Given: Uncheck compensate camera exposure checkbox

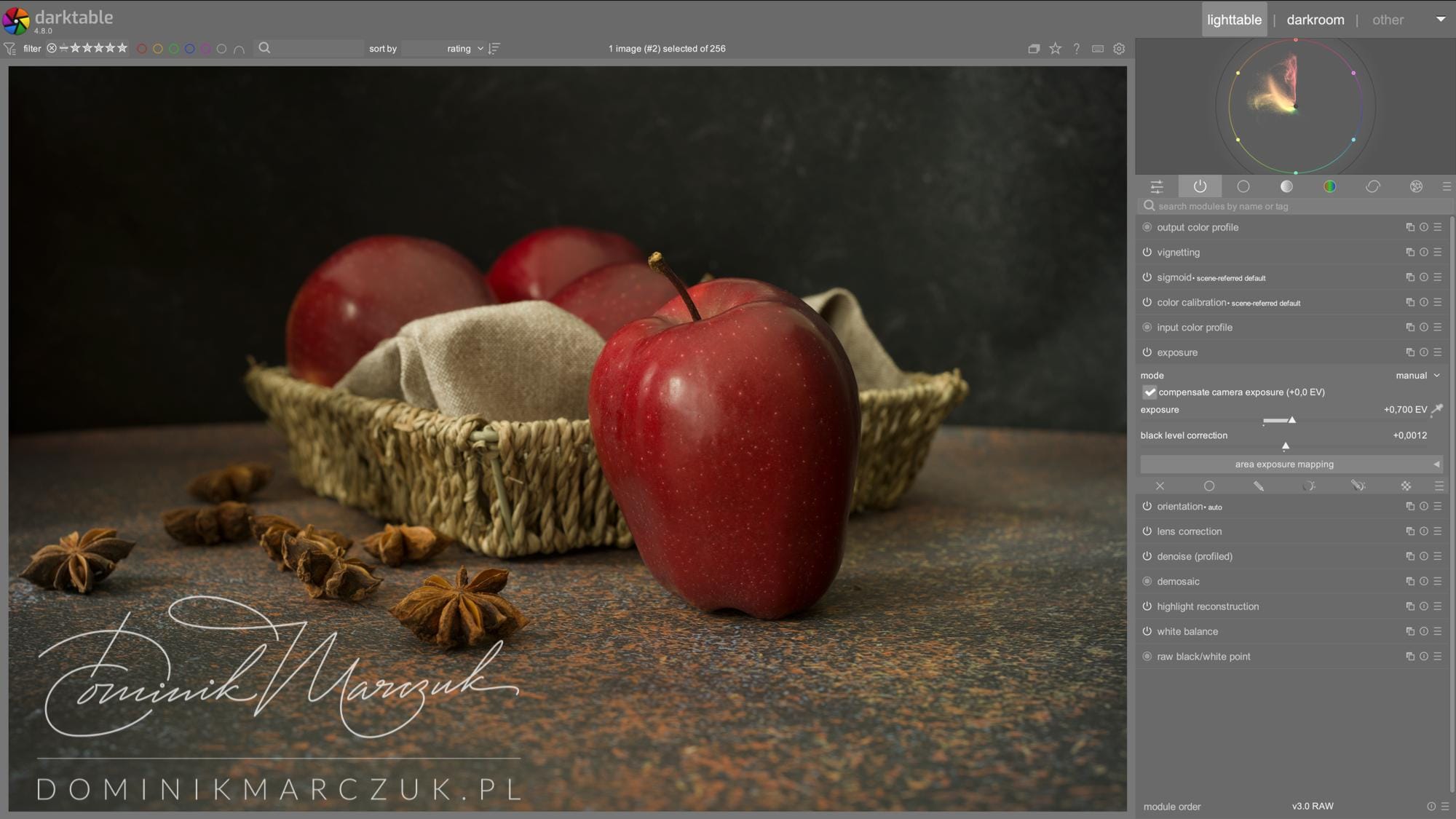Looking at the screenshot, I should click(x=1150, y=392).
